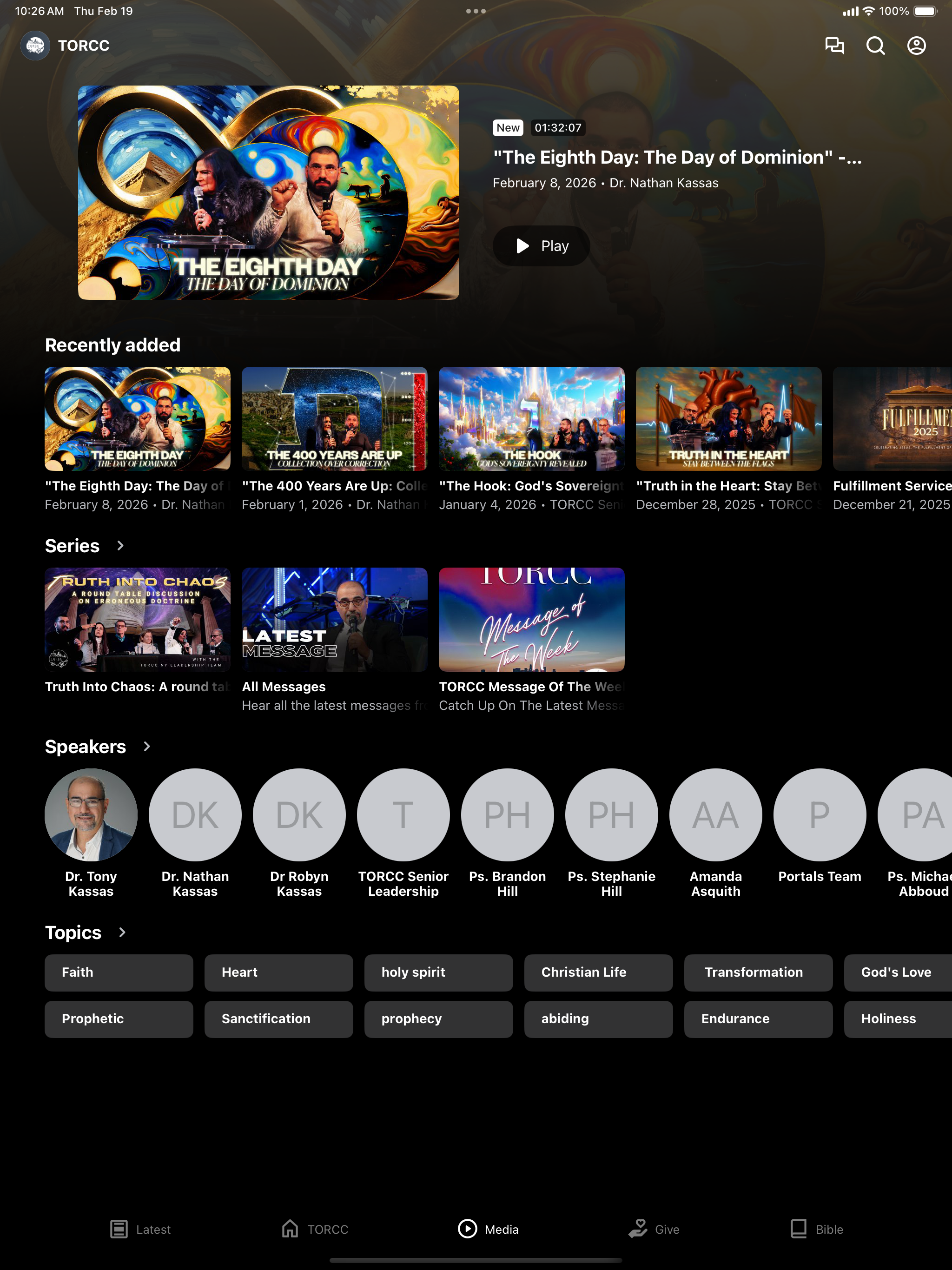Open Truth Into Chaos series thumbnail

point(138,620)
